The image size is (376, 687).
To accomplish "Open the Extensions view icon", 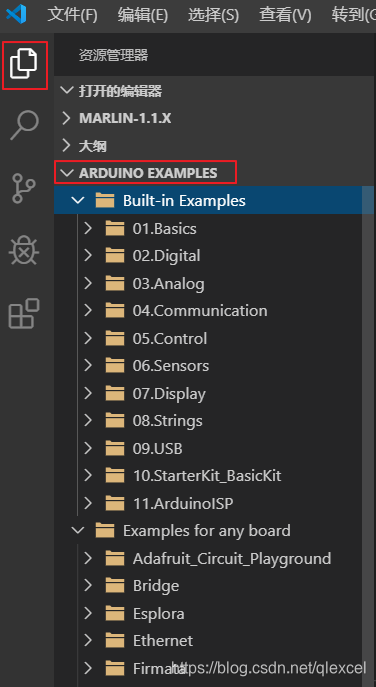I will click(24, 313).
